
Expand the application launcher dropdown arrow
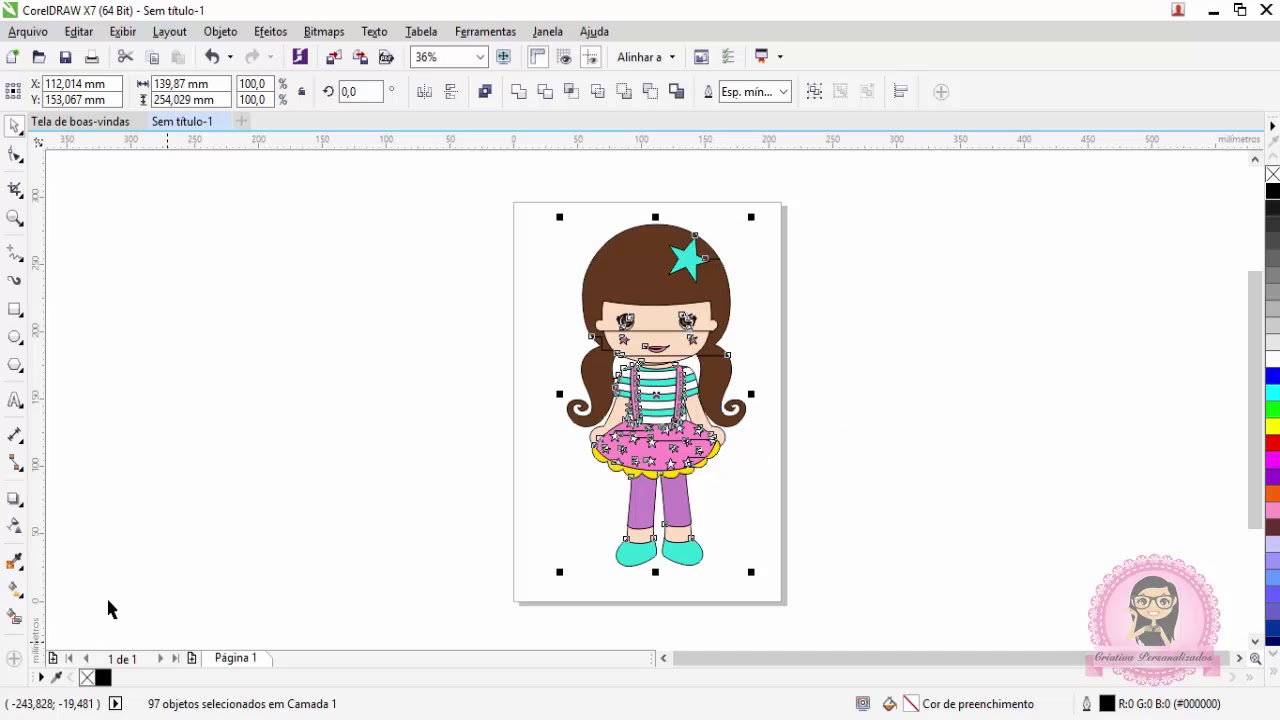(780, 57)
